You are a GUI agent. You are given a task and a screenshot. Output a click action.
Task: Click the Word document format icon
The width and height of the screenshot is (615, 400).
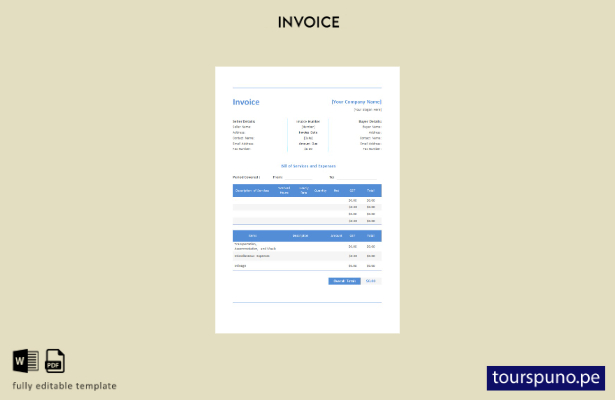pyautogui.click(x=26, y=361)
